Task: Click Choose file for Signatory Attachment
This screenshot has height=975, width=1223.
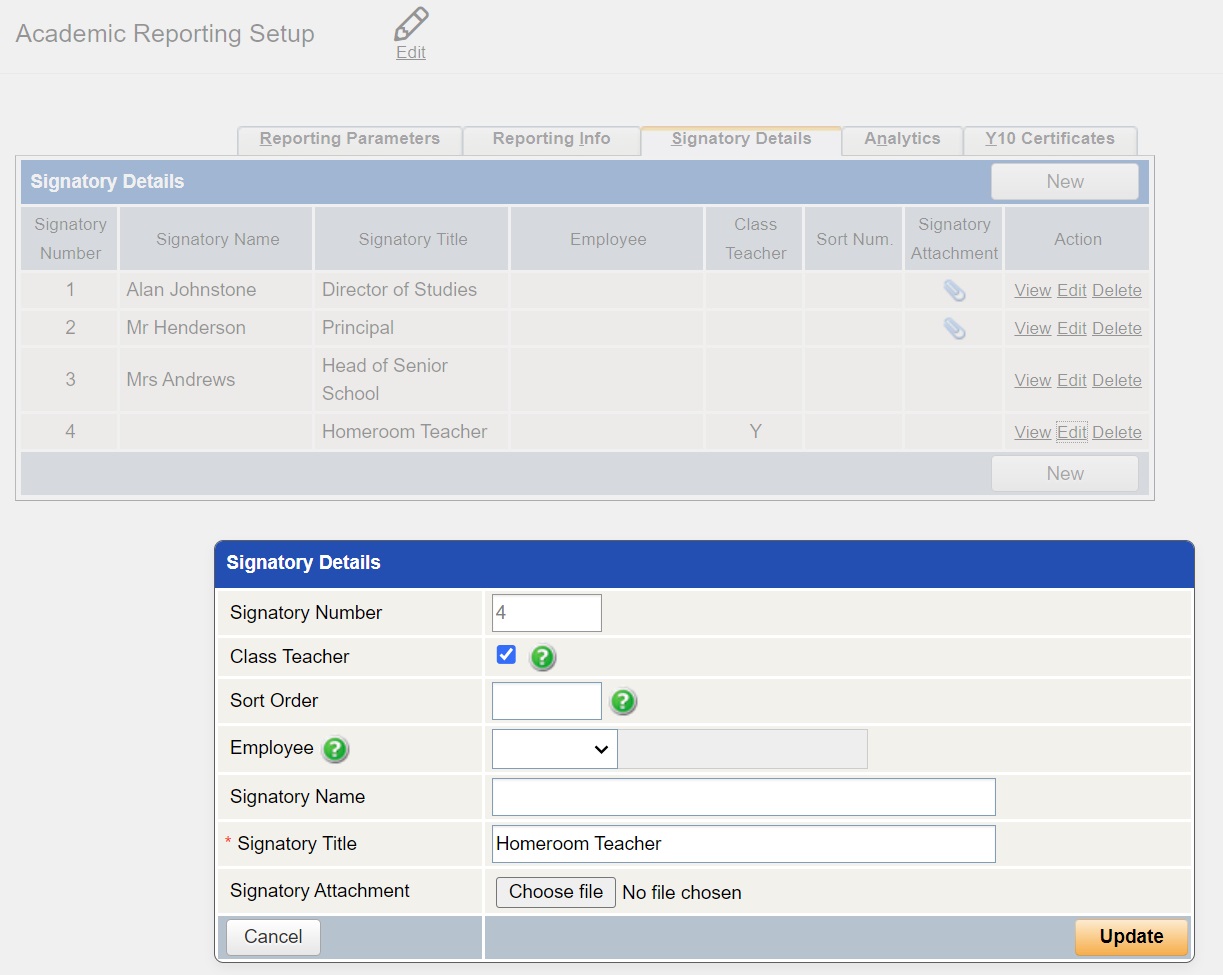Action: tap(555, 892)
